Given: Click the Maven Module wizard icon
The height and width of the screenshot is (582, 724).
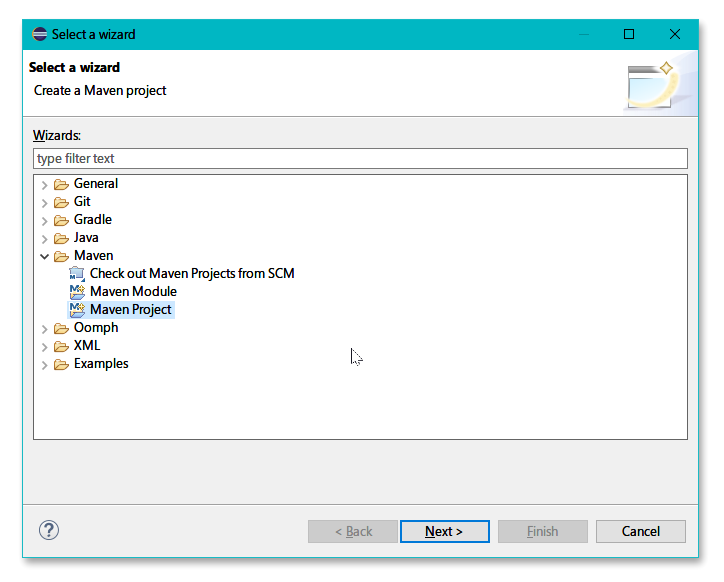Looking at the screenshot, I should (77, 292).
